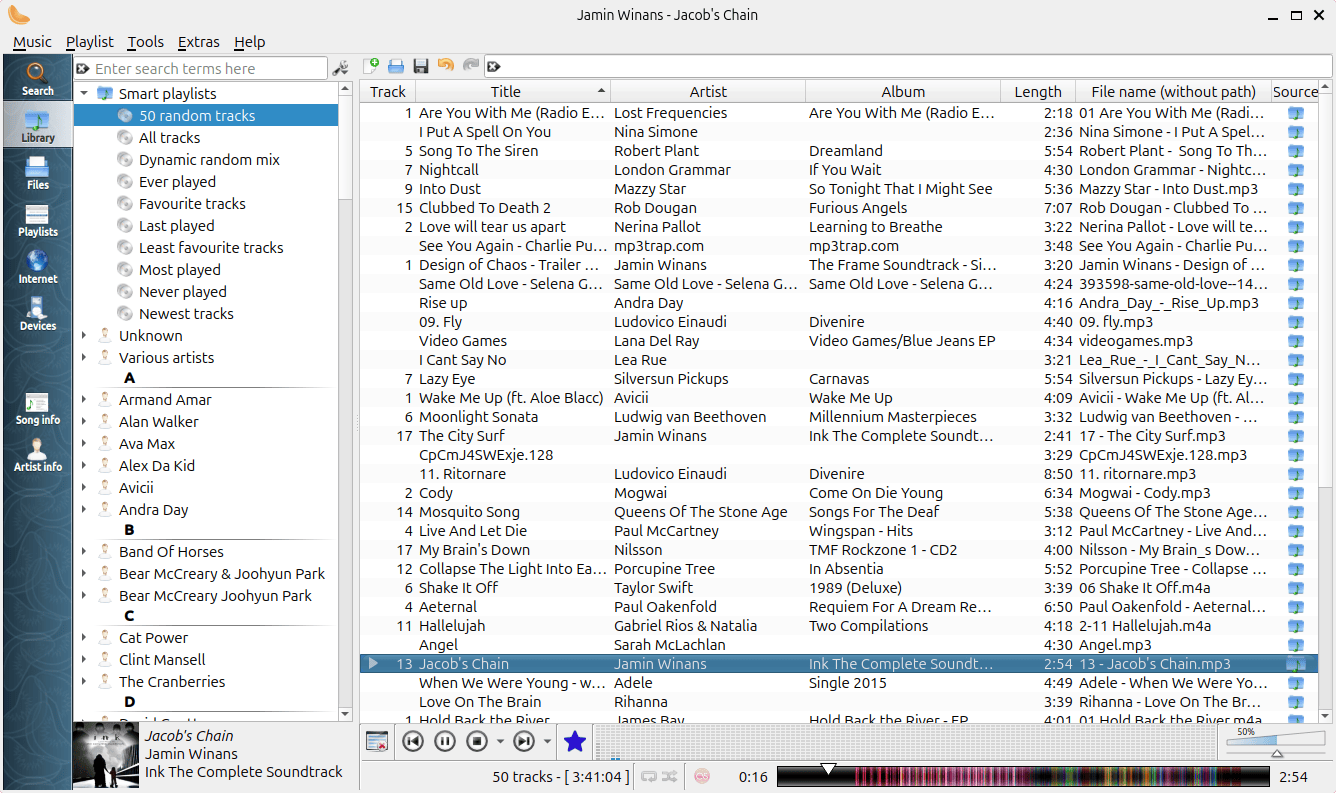This screenshot has height=793, width=1336.
Task: Open the library wrench options icon
Action: tap(340, 68)
